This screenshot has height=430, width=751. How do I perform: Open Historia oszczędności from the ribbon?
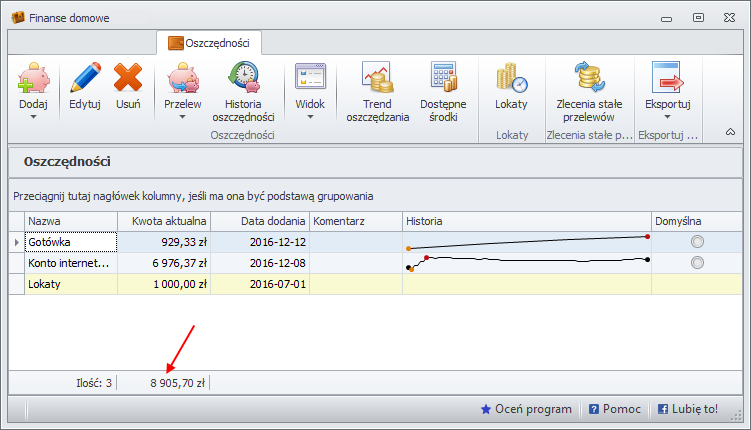(243, 78)
